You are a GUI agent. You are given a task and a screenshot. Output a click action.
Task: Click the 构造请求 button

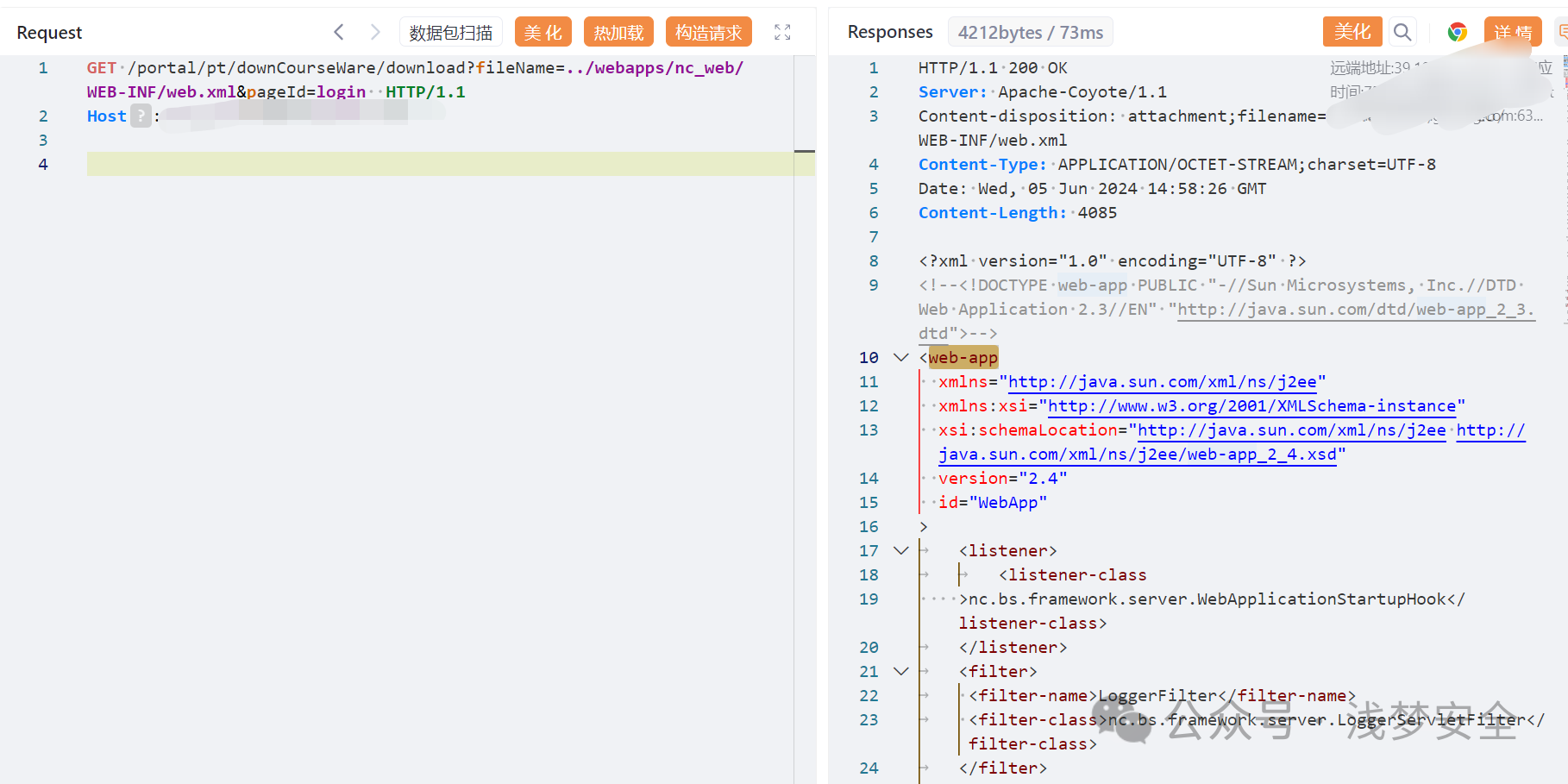tap(708, 32)
